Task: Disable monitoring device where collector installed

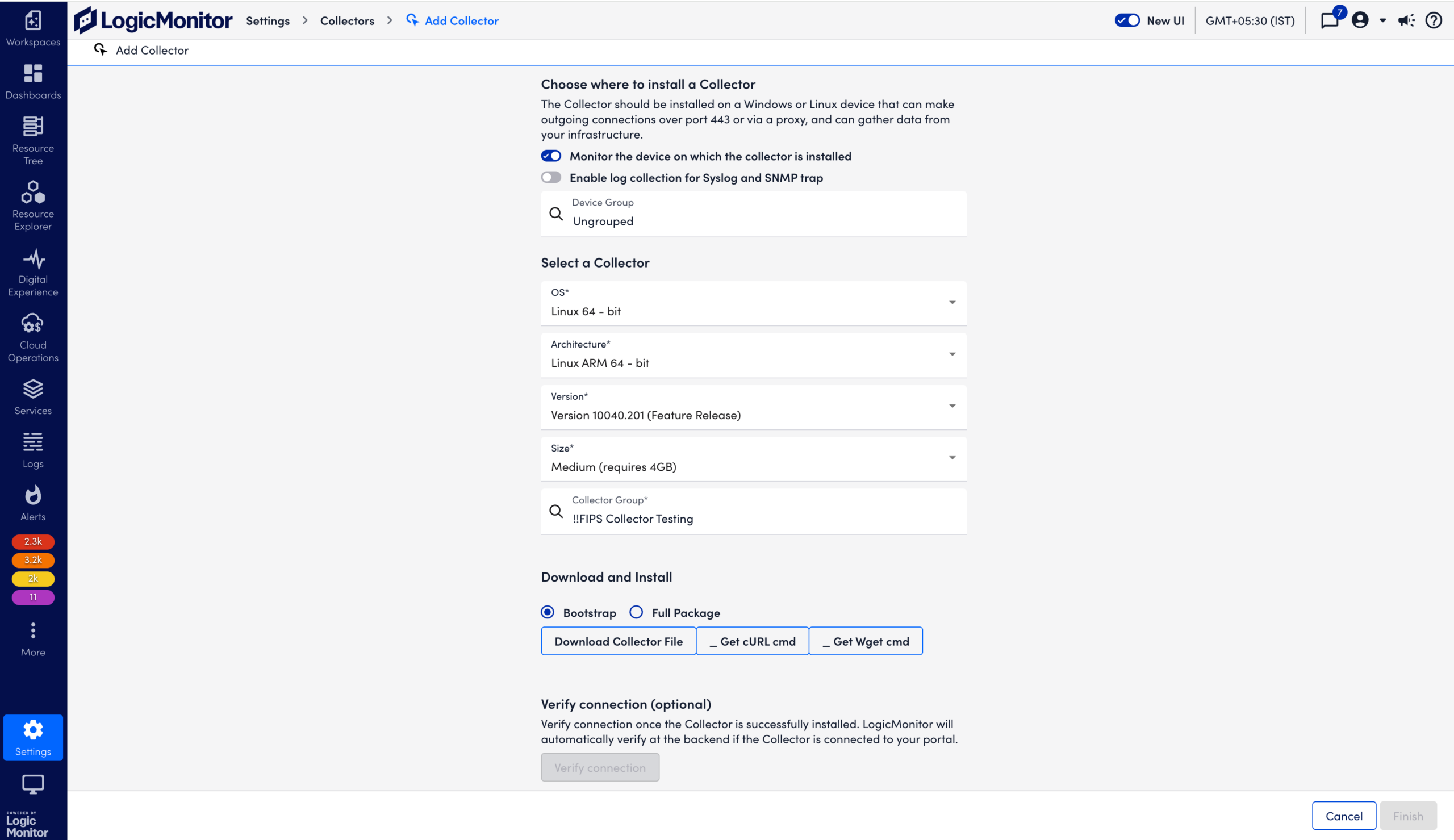Action: click(551, 156)
